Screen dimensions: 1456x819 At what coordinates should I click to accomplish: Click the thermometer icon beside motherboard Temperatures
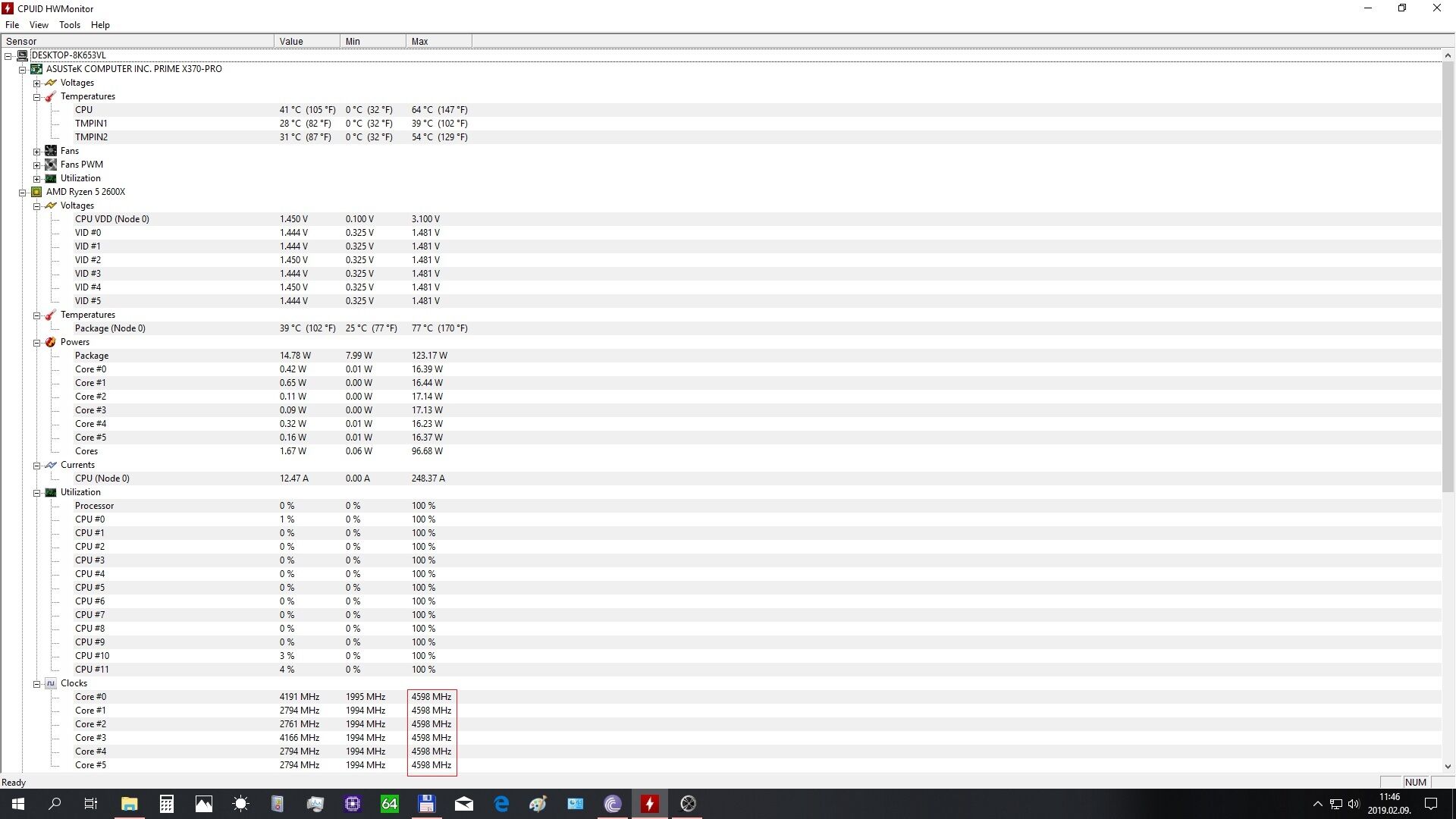[51, 96]
